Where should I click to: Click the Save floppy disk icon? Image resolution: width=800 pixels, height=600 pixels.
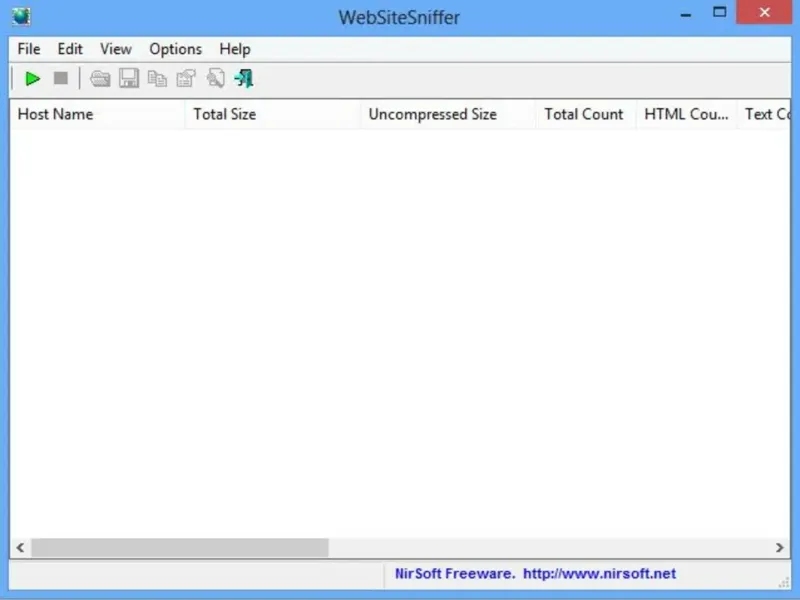[129, 79]
